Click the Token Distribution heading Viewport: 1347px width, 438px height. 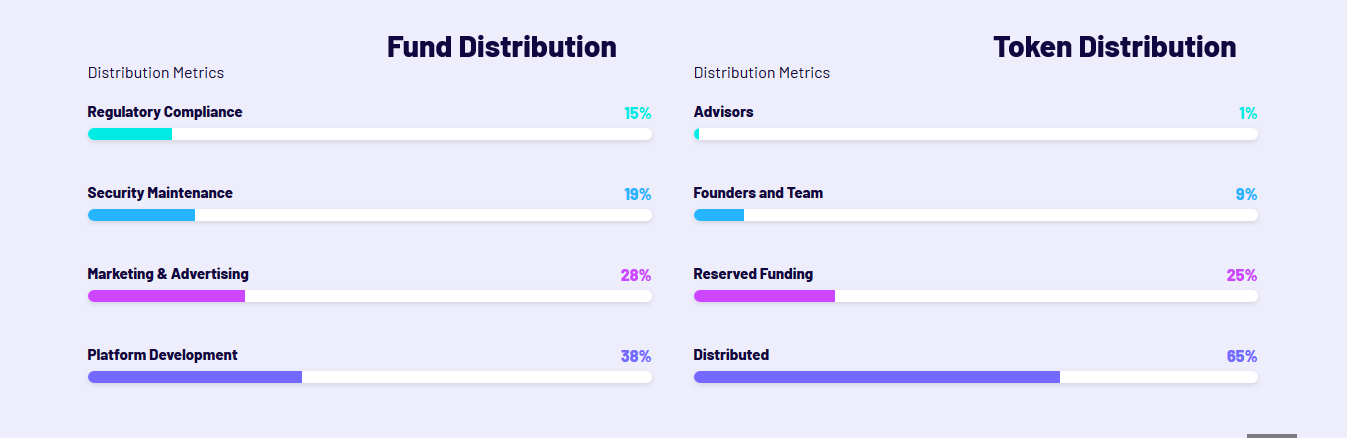pos(1114,47)
